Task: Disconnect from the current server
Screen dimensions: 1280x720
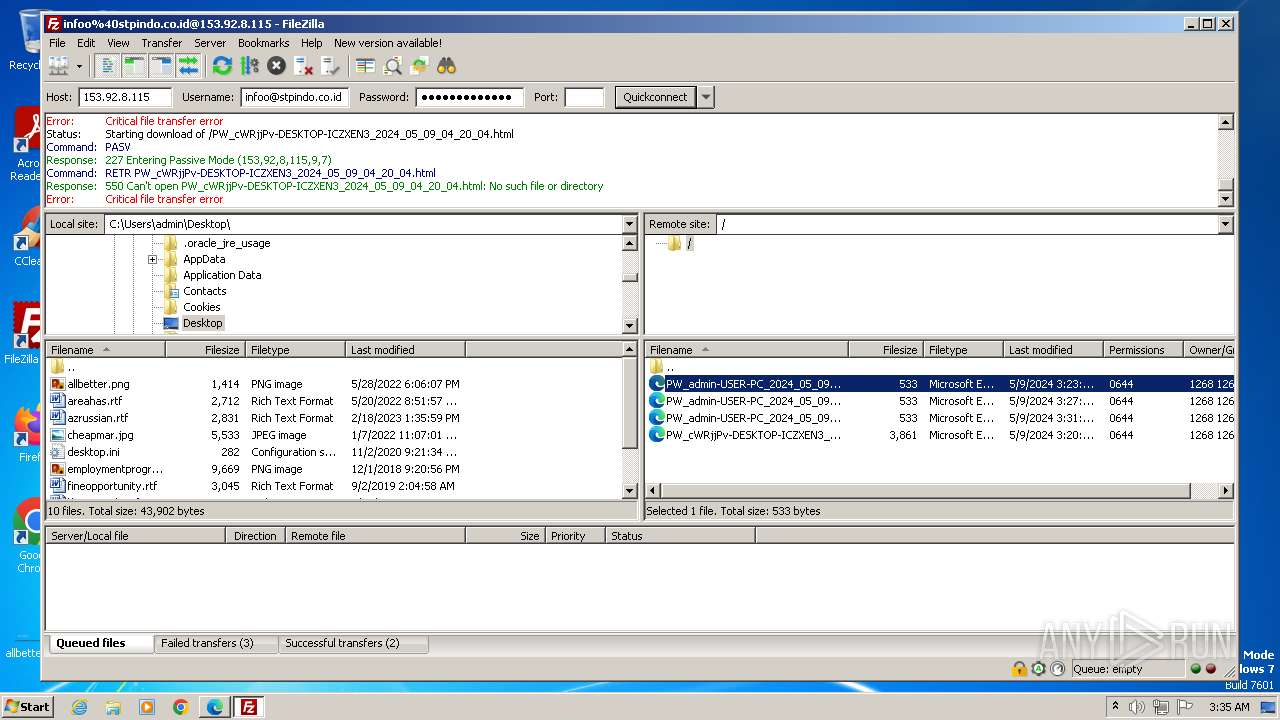Action: (x=304, y=66)
